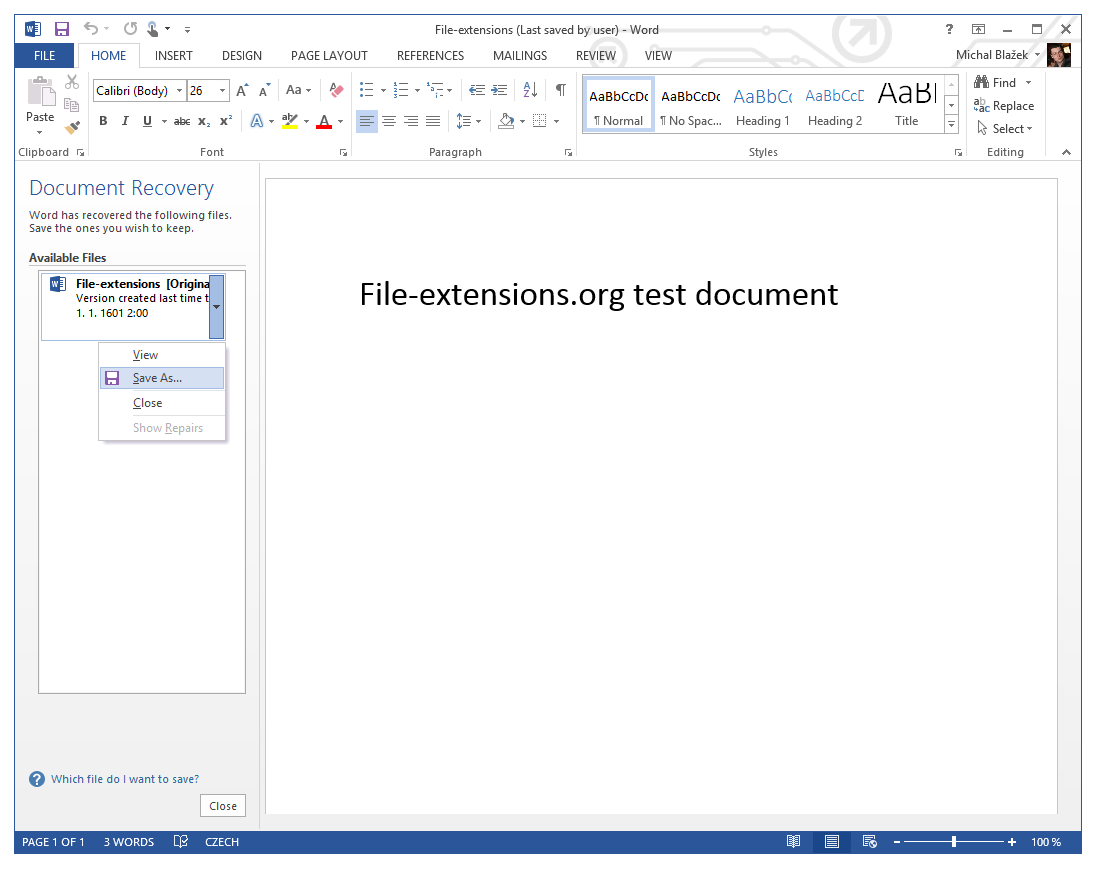The image size is (1100, 872).
Task: Cut selection with scissors icon
Action: (x=72, y=82)
